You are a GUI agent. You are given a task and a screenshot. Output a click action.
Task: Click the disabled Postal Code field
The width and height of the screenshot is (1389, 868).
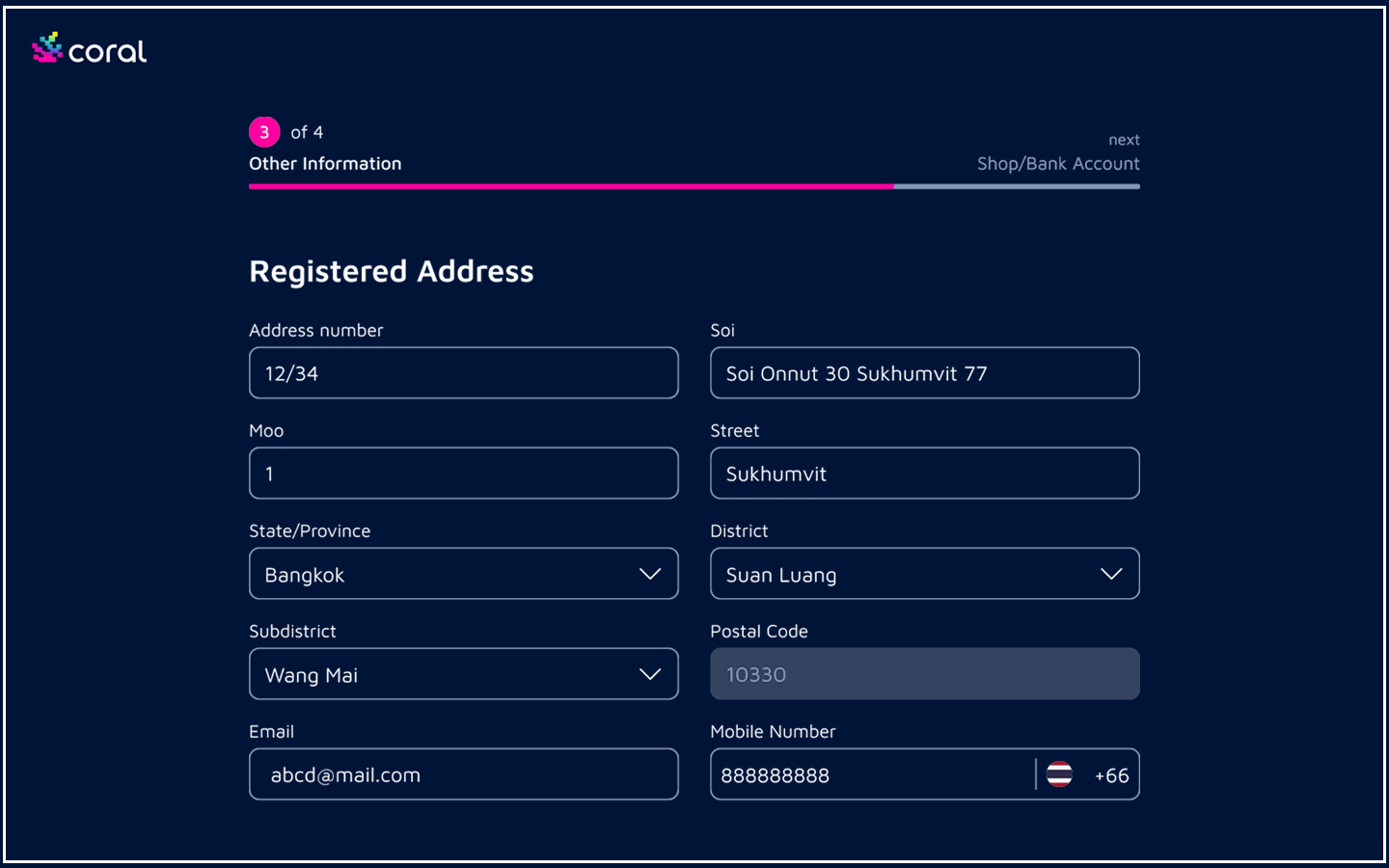click(x=925, y=674)
